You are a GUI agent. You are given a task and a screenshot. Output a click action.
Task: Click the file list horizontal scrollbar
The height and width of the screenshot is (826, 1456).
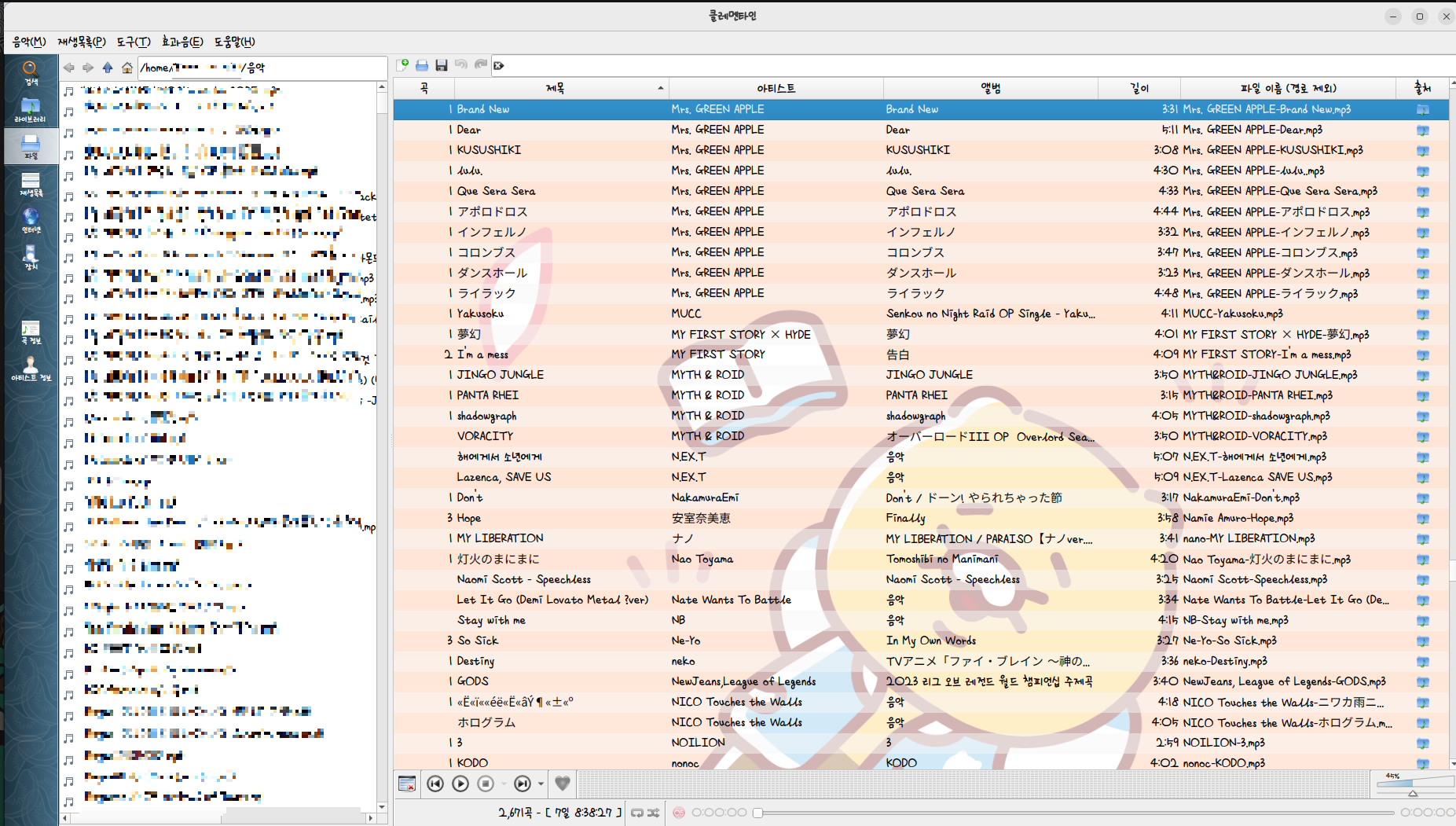coord(218,818)
